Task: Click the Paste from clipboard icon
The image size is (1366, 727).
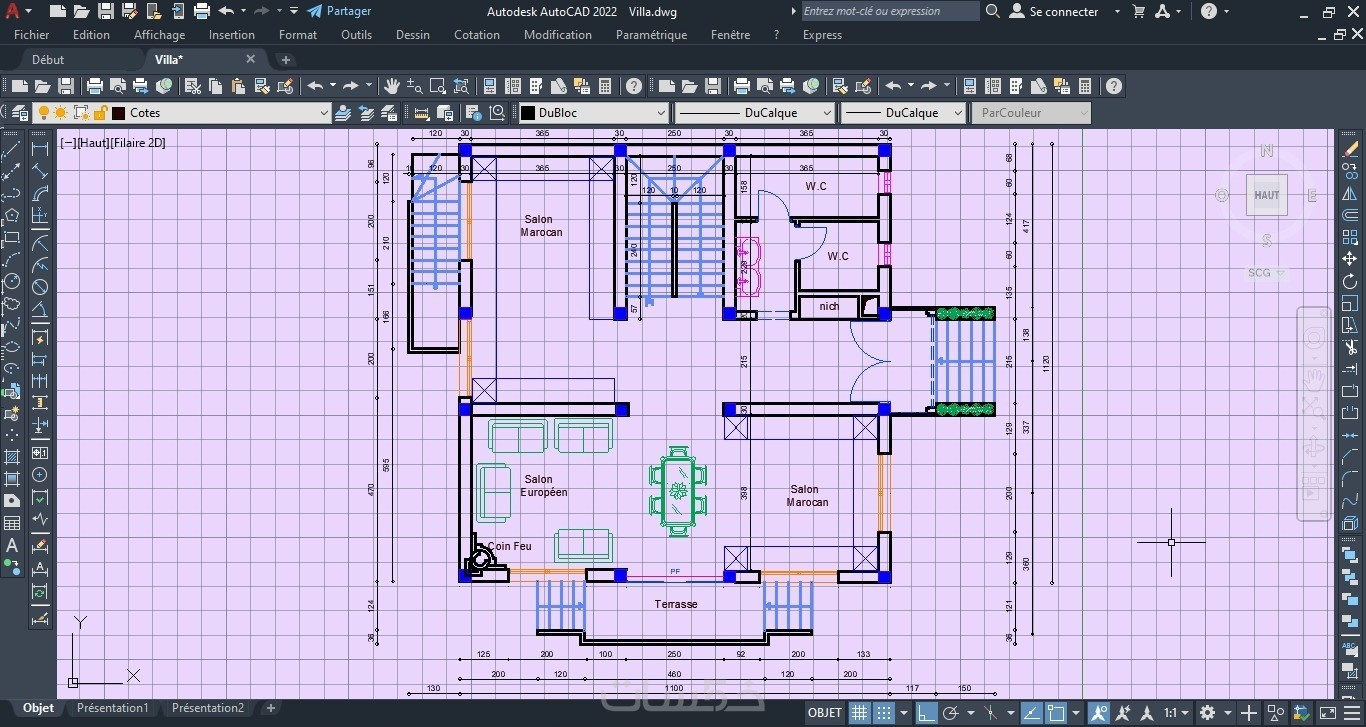Action: tap(238, 86)
